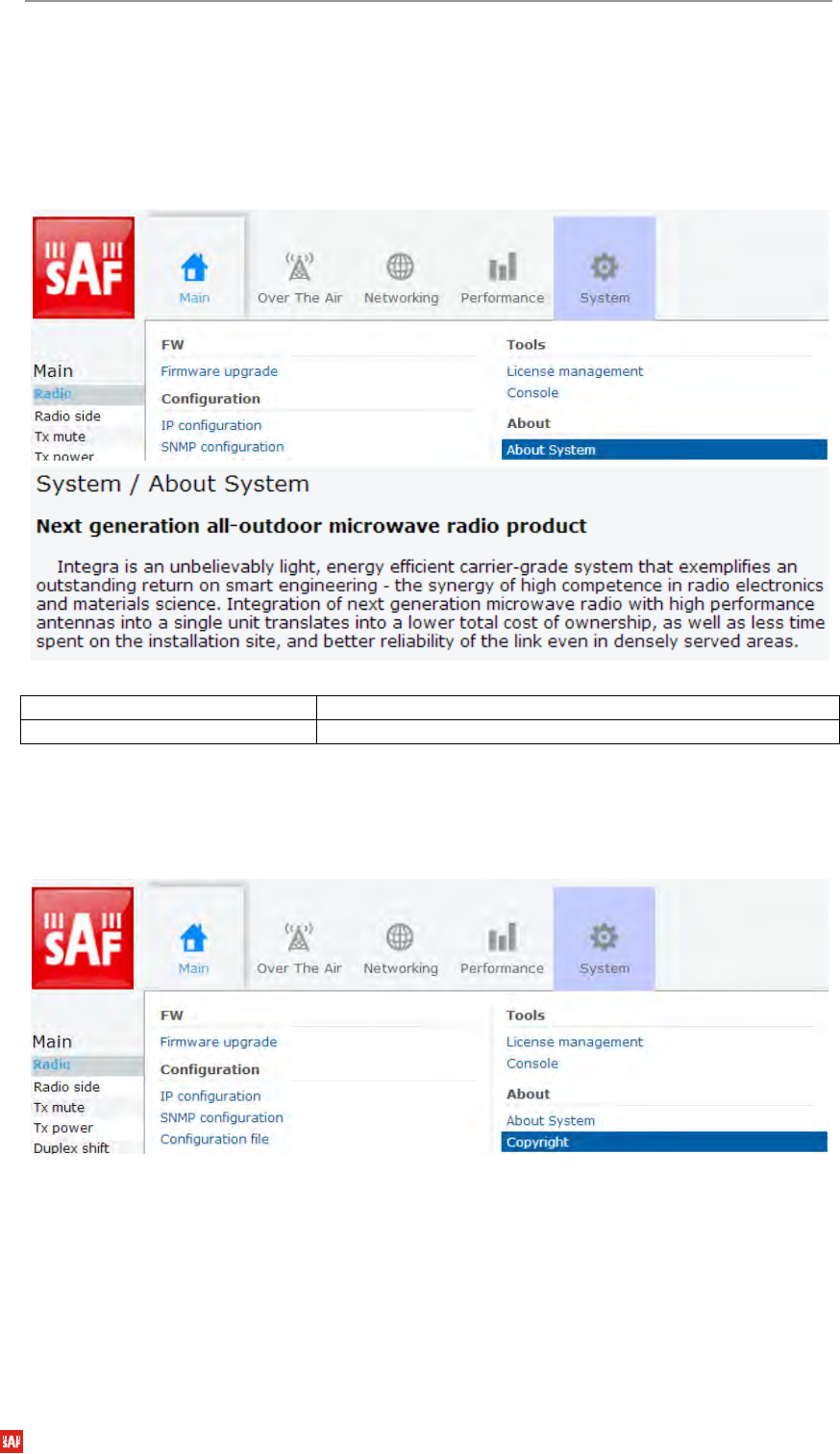The width and height of the screenshot is (840, 1454).
Task: Click the Main home icon in the lower screenshot
Action: pyautogui.click(x=194, y=937)
